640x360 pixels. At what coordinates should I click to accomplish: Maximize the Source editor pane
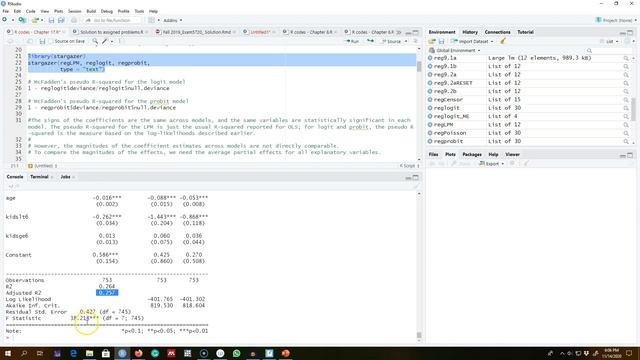pyautogui.click(x=416, y=32)
